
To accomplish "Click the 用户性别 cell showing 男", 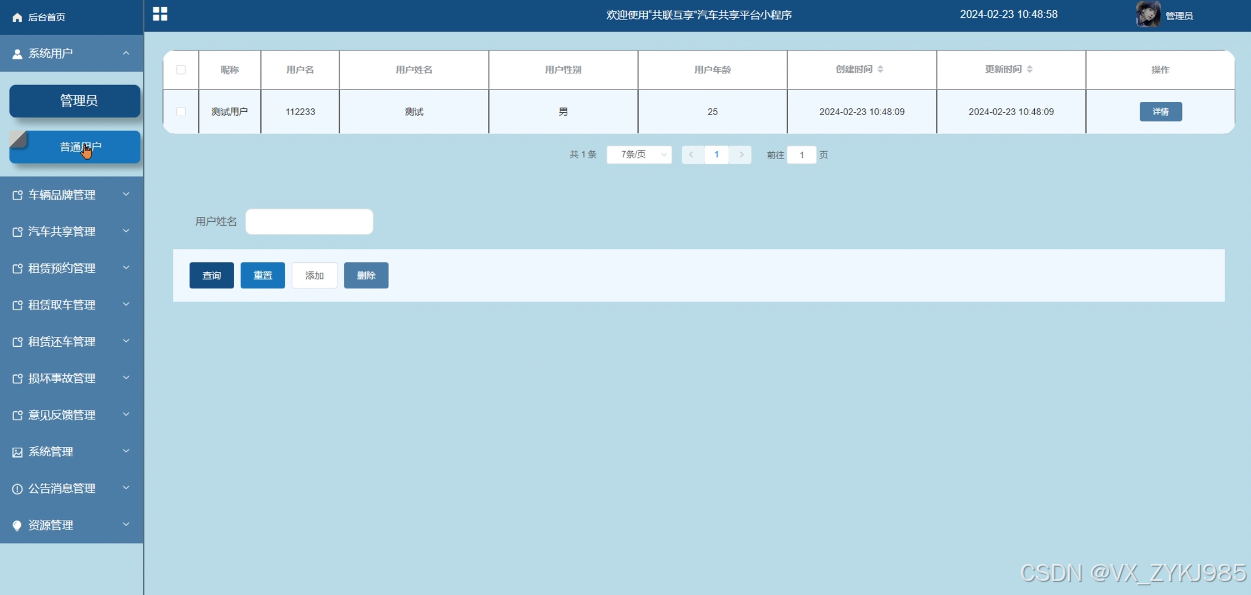I will pos(563,112).
